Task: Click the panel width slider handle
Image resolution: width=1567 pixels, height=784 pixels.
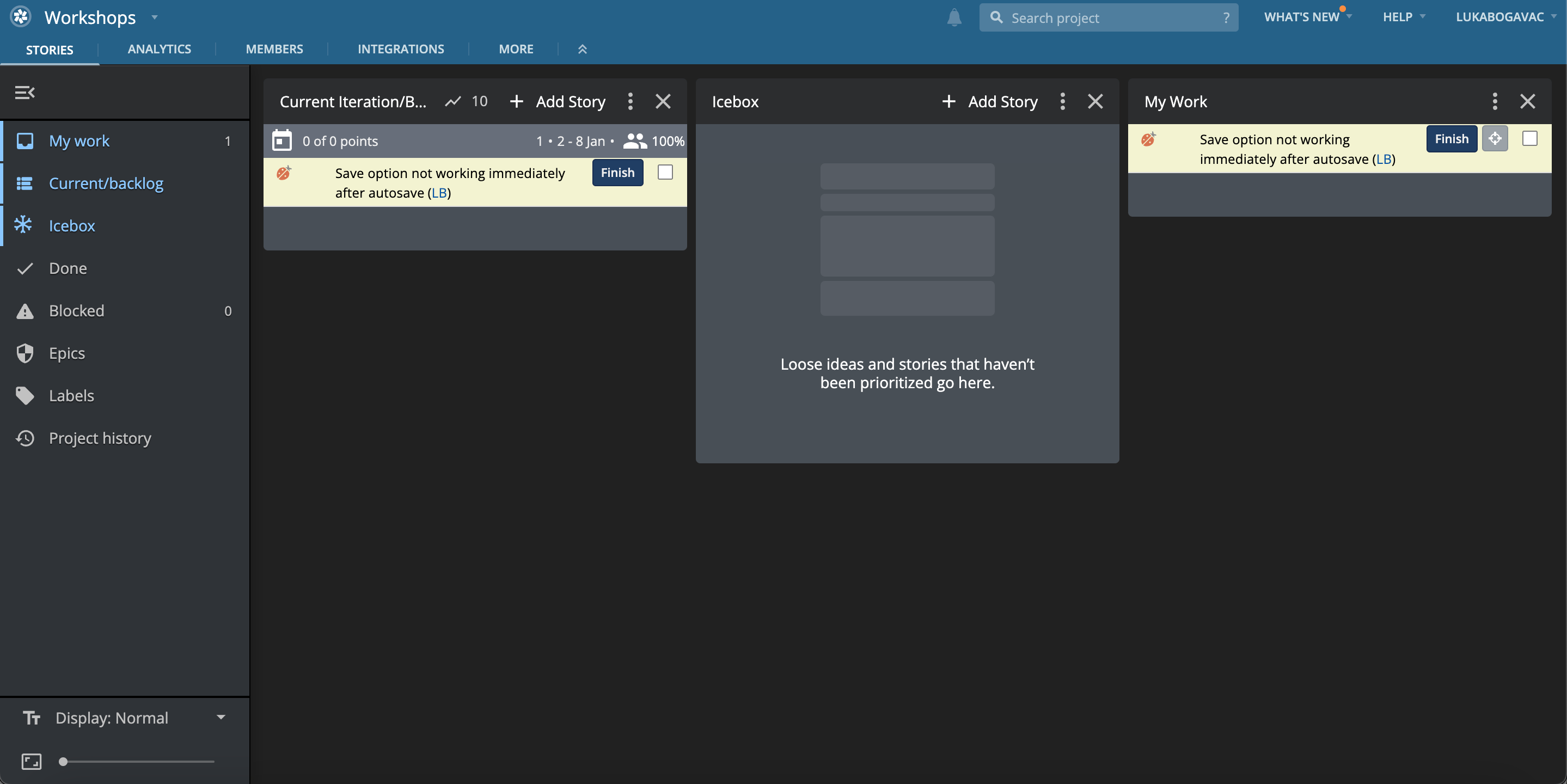Action: [63, 762]
